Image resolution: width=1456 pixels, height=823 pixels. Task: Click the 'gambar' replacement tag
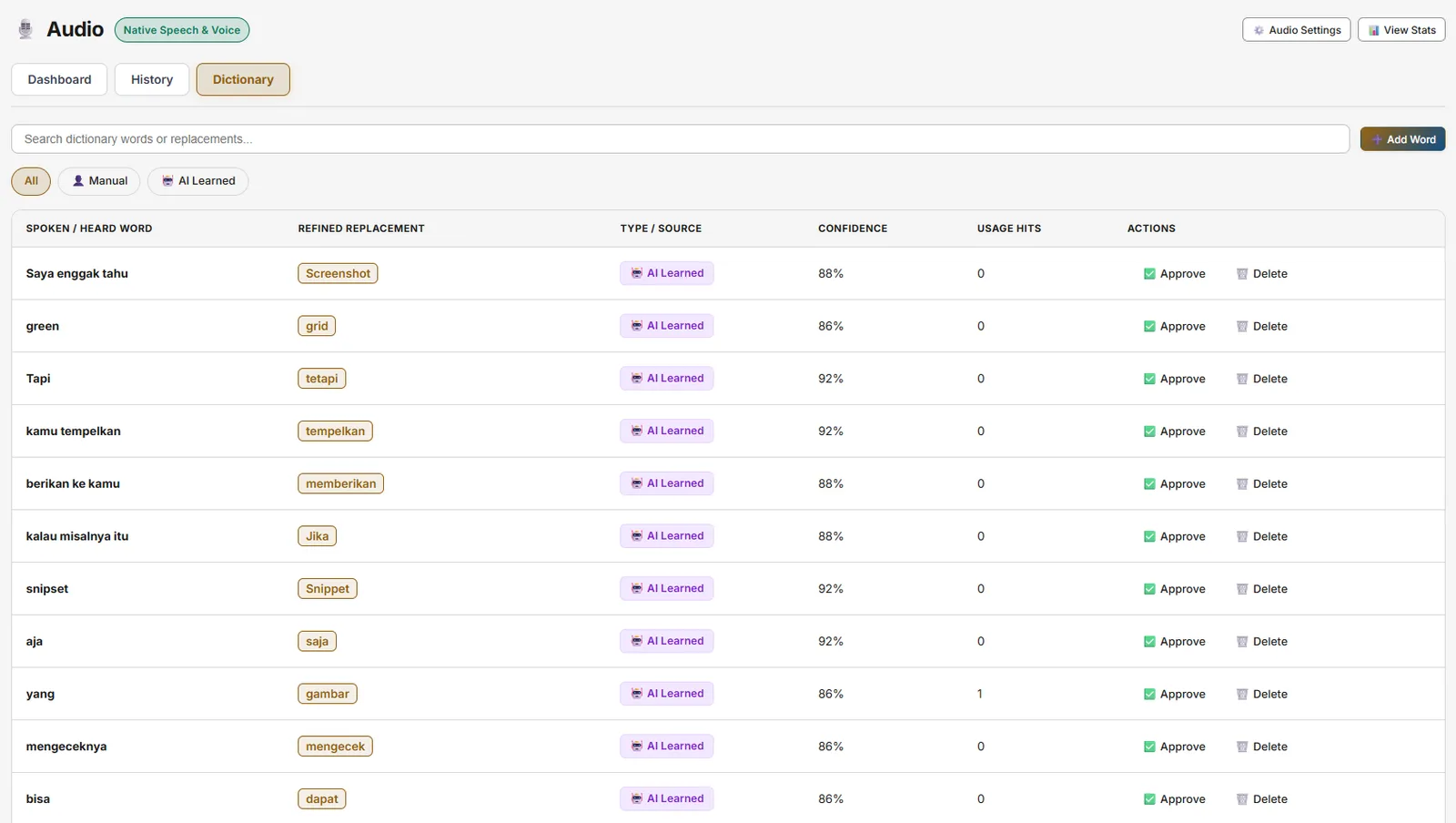coord(327,694)
